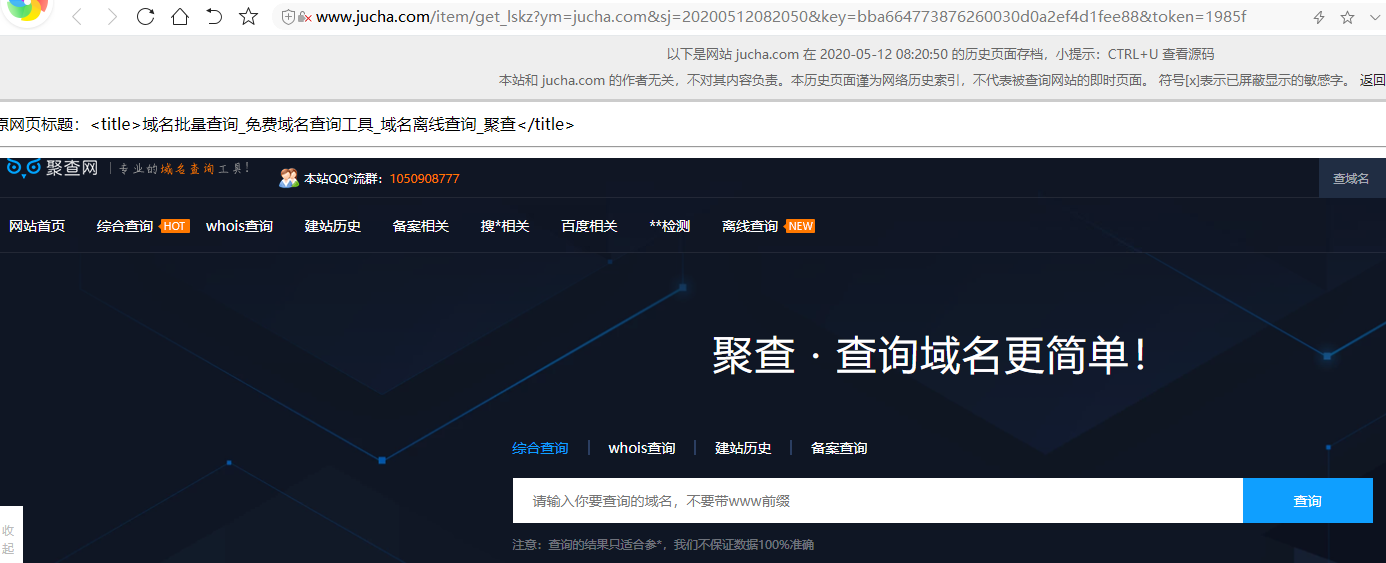Click the browser reload icon
The image size is (1386, 563).
(x=146, y=17)
